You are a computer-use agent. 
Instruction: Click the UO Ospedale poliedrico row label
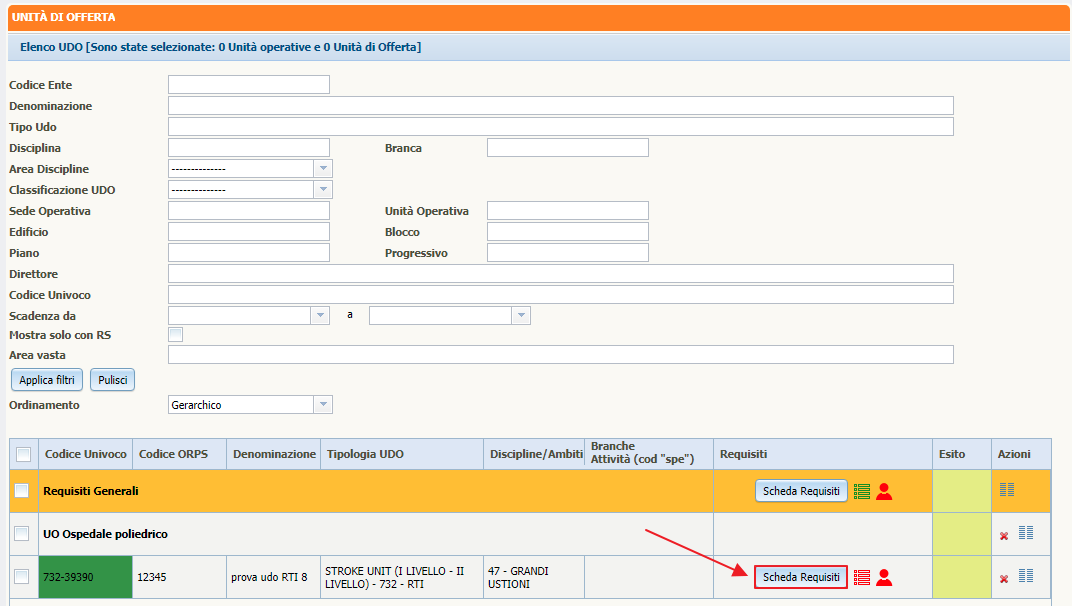pos(105,534)
